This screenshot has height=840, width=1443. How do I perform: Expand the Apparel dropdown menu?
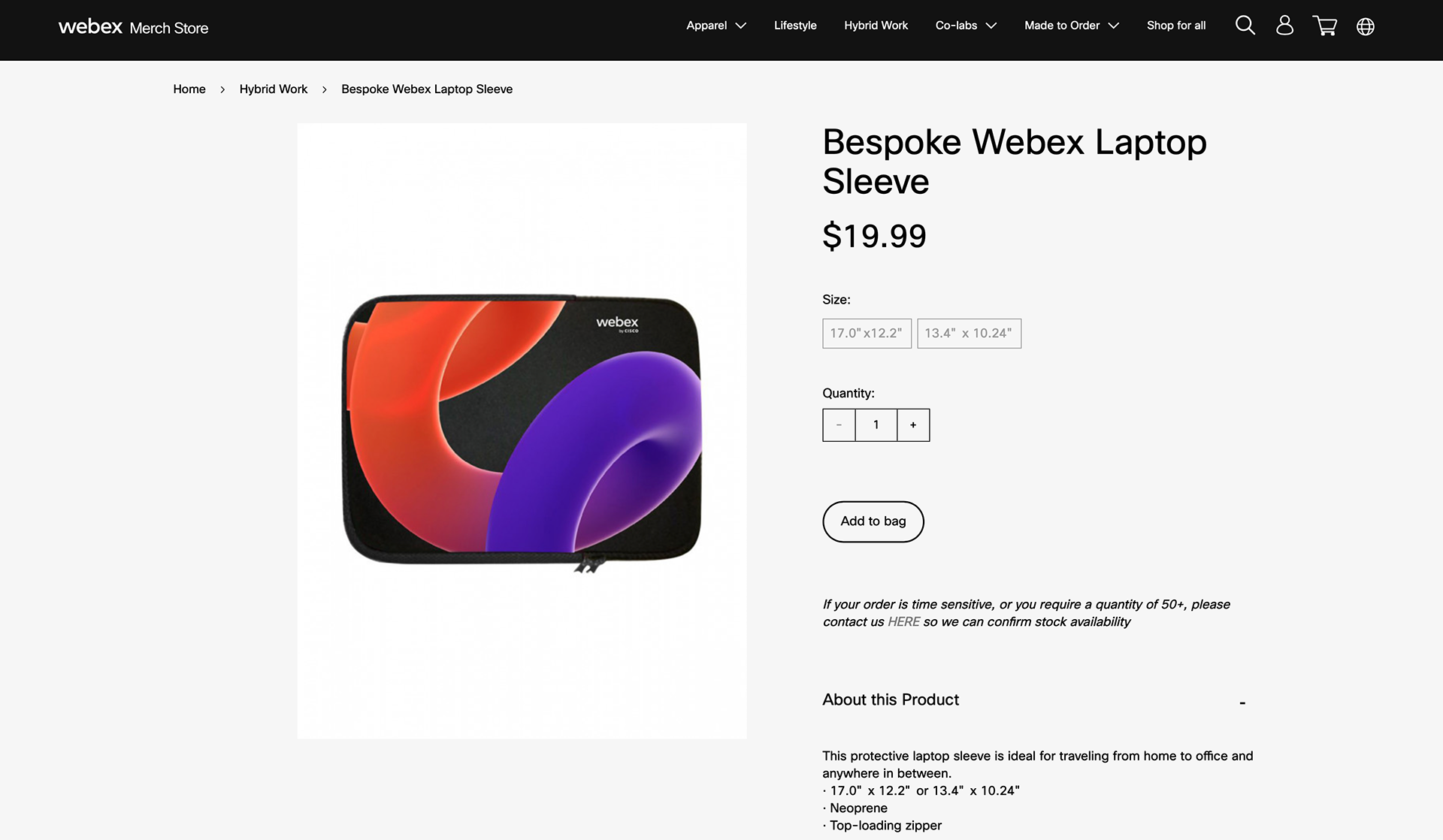point(715,26)
